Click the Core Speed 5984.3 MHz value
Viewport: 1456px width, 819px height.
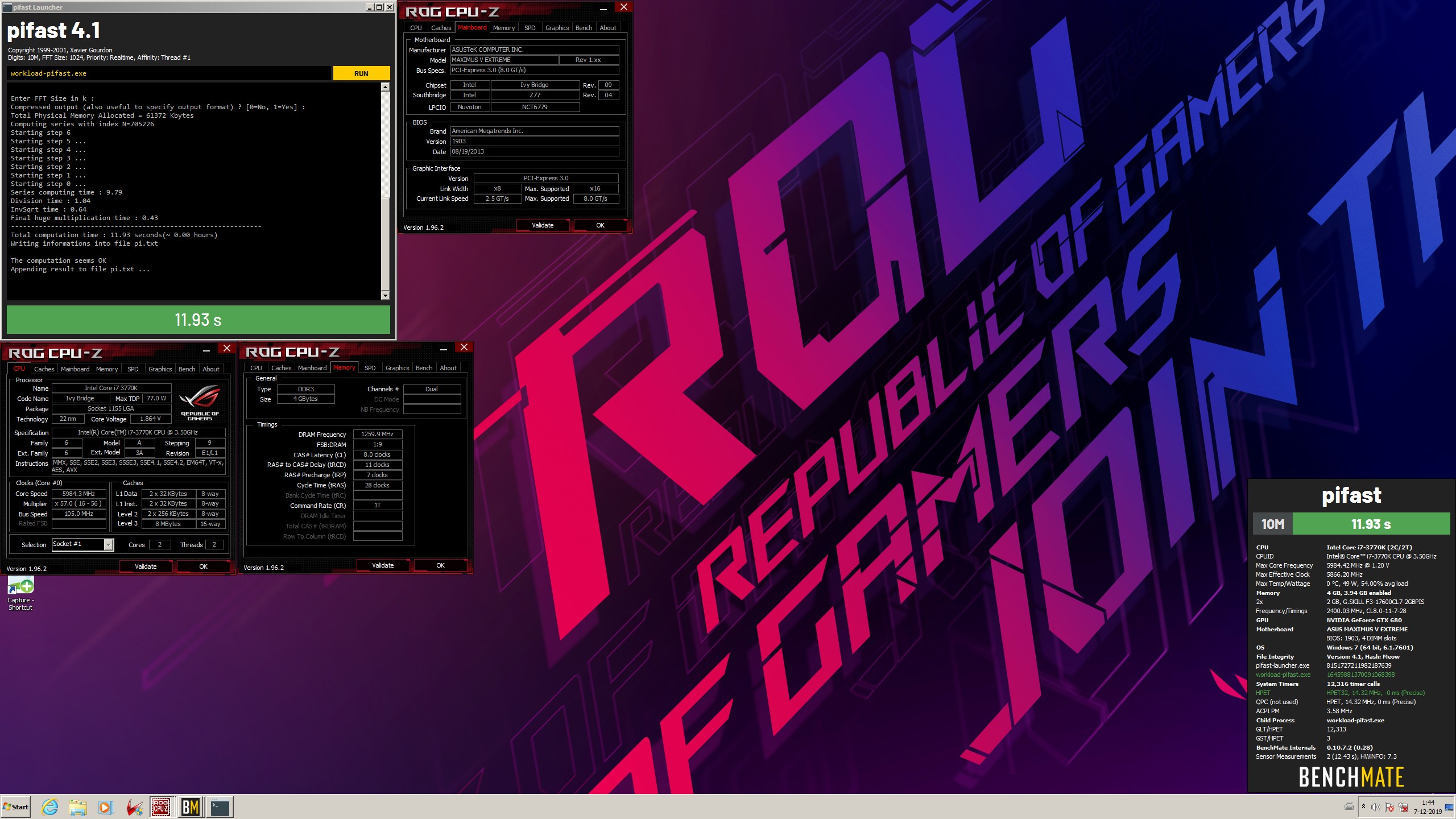pos(79,494)
